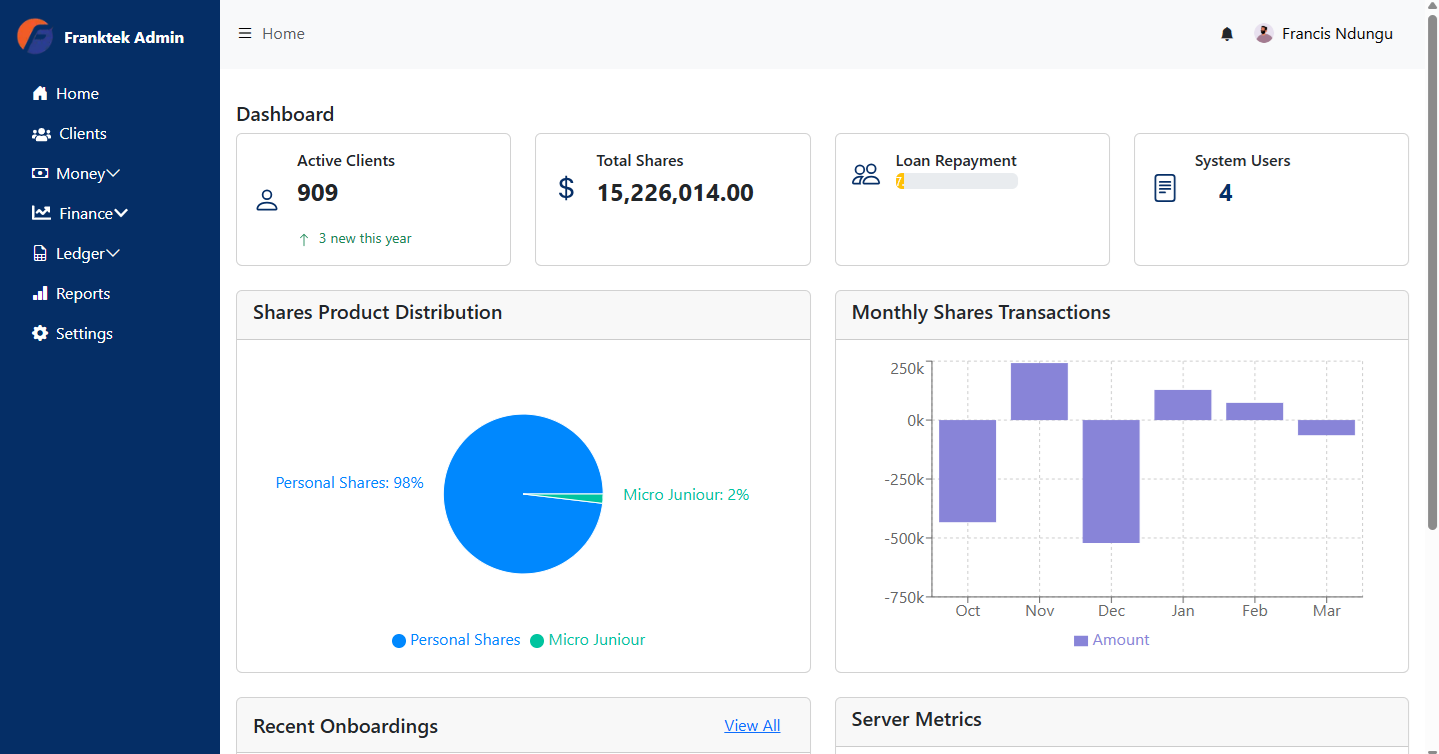Click the Settings gear in sidebar

(x=40, y=333)
